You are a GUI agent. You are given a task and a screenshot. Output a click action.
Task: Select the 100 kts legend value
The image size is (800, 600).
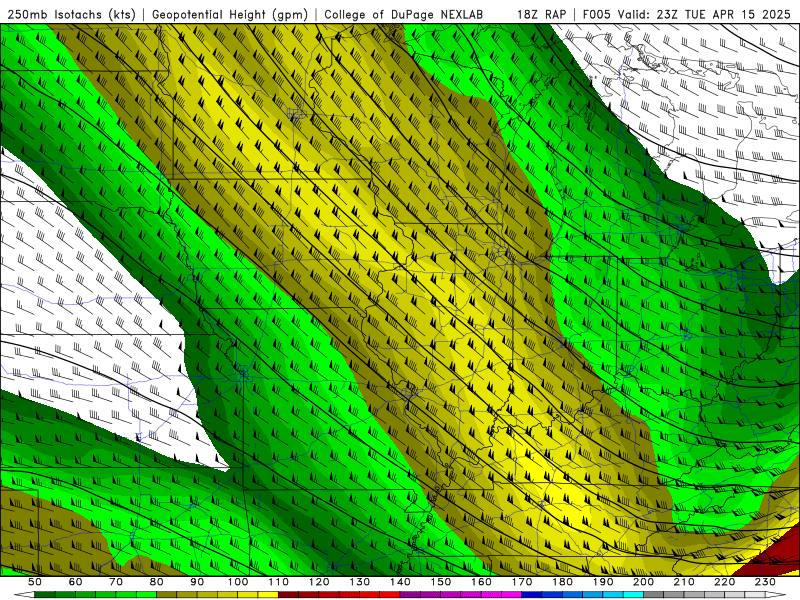tap(238, 582)
